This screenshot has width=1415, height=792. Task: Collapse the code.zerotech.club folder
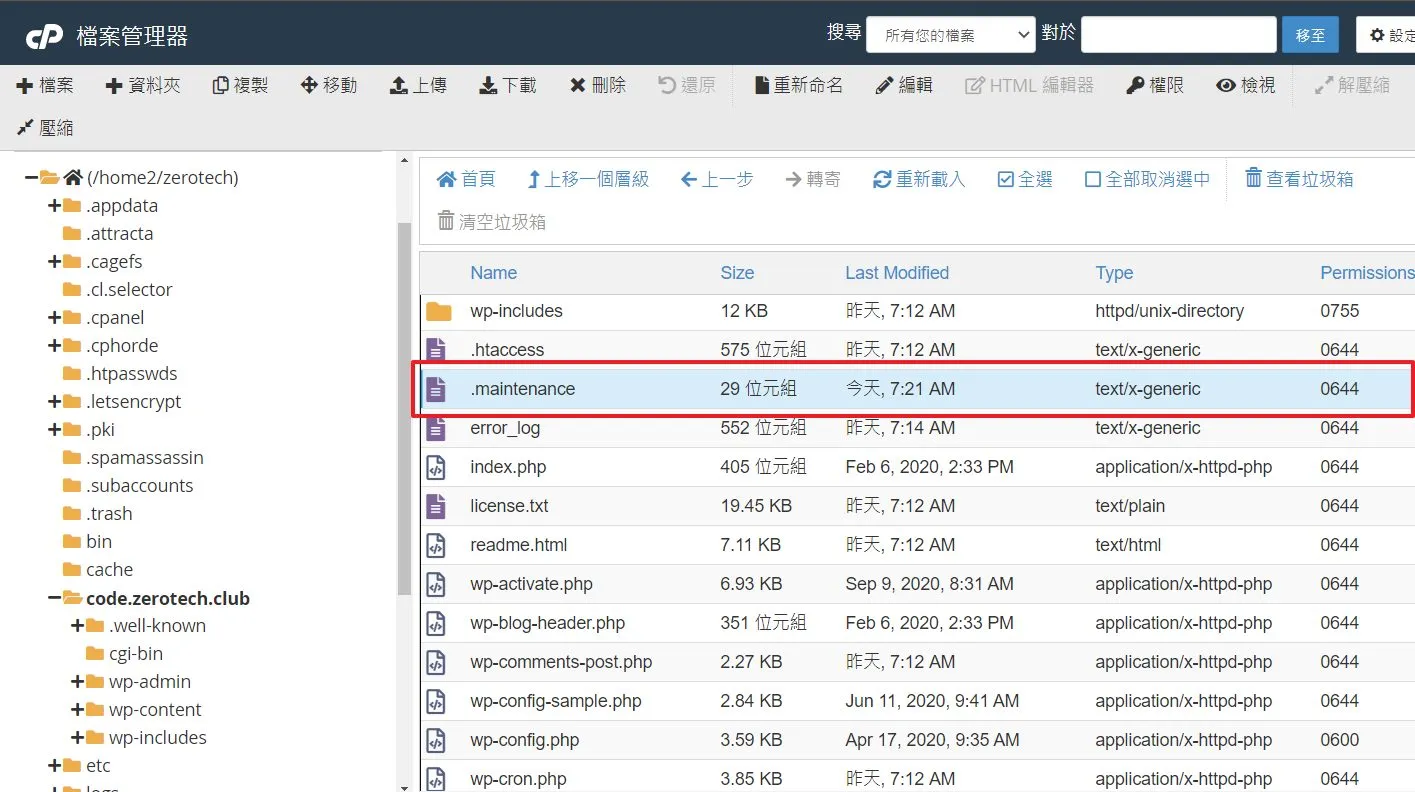pyautogui.click(x=54, y=598)
